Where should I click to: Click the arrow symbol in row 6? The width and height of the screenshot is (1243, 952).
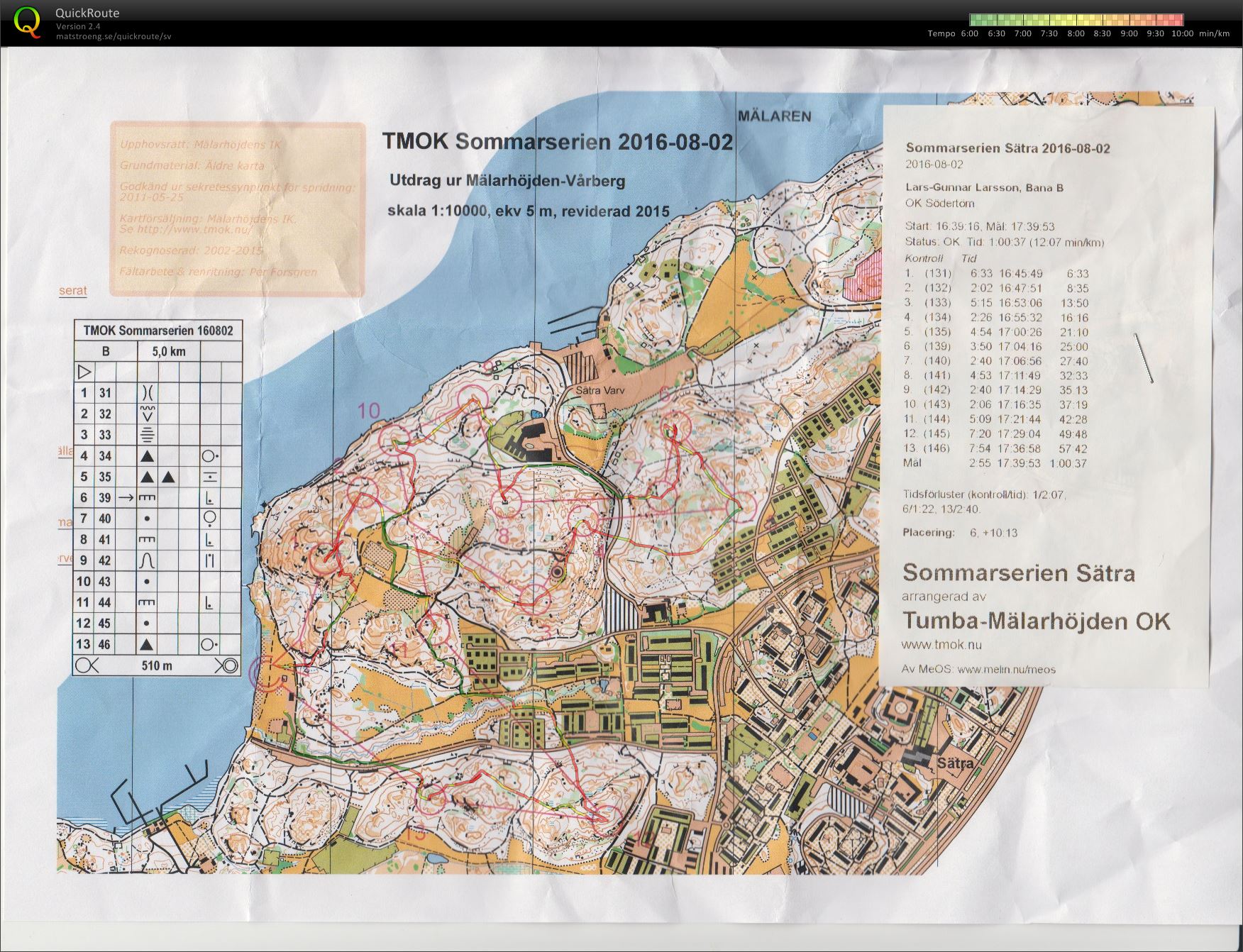click(126, 498)
